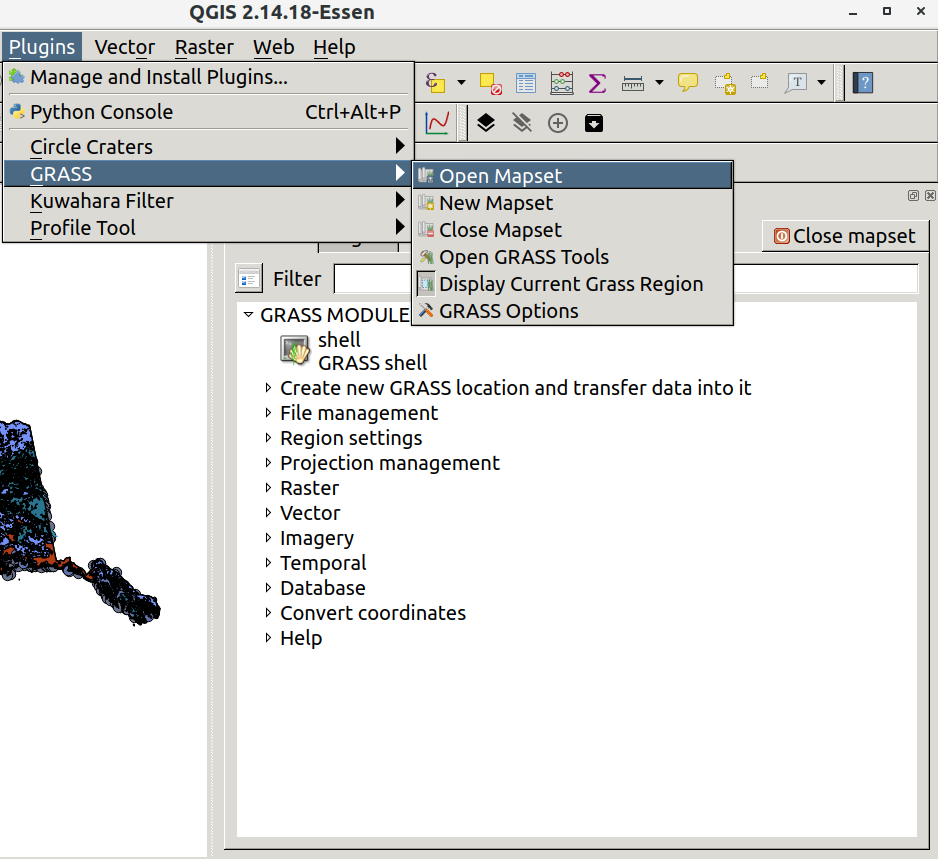
Task: Expand the Help group in GRASS modules
Action: tap(268, 638)
